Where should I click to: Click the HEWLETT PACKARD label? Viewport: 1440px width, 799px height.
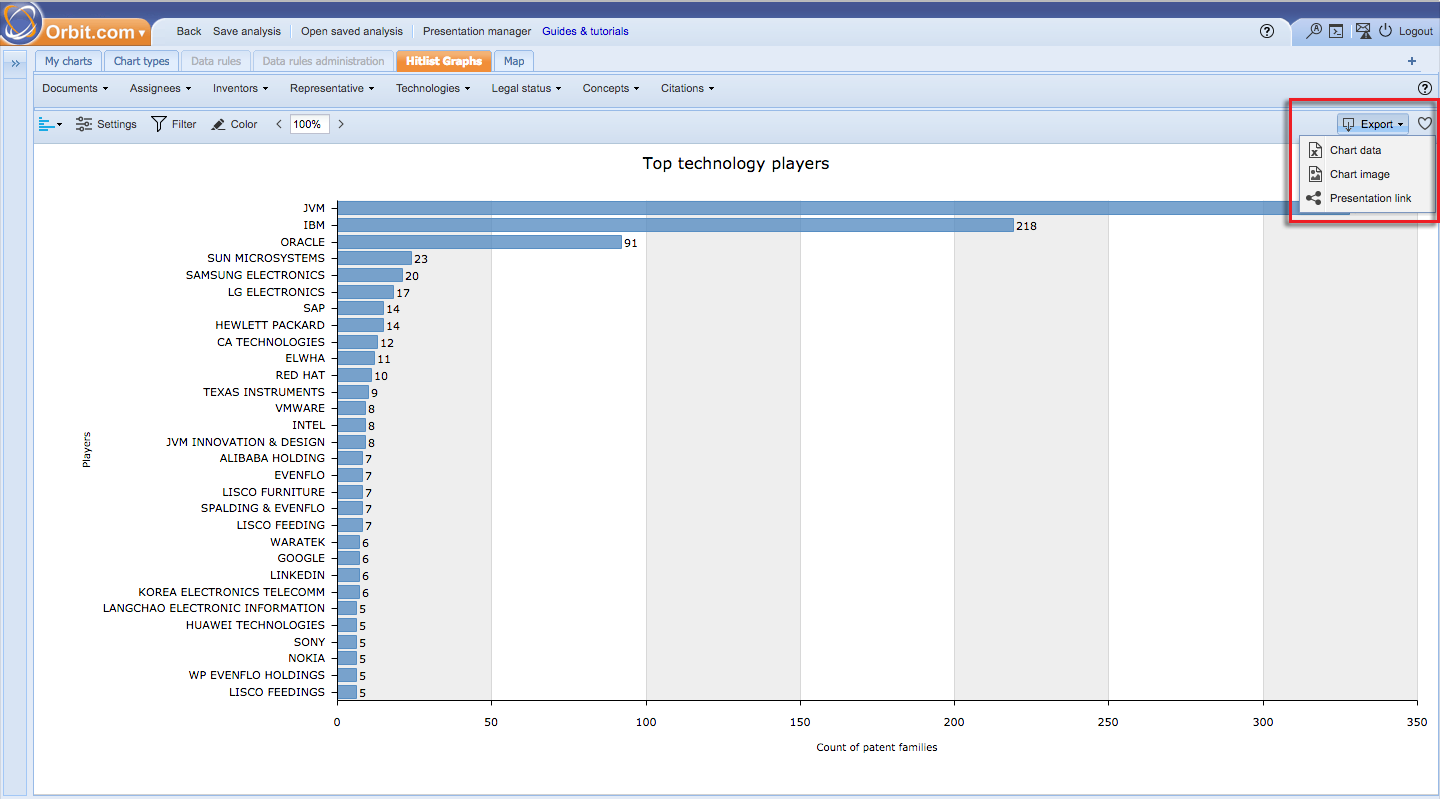click(270, 325)
